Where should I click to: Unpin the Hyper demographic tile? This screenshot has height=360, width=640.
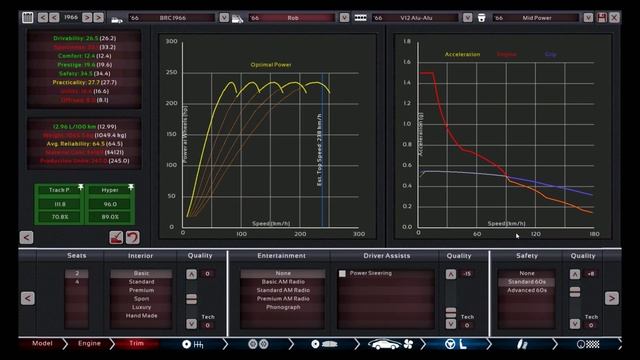click(131, 187)
